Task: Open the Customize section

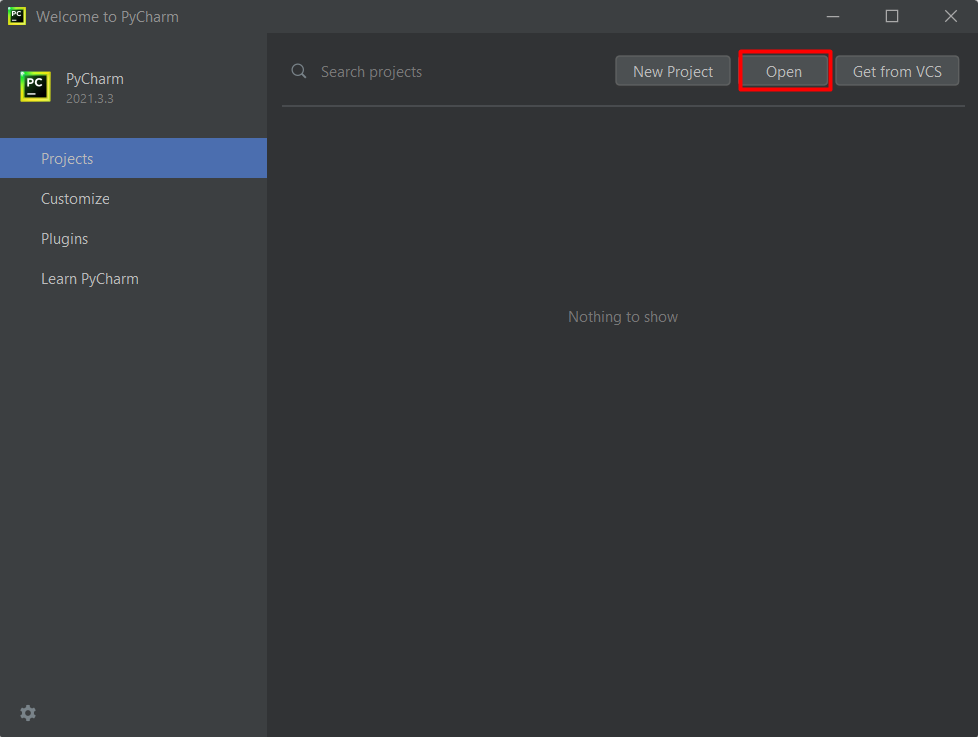Action: coord(75,198)
